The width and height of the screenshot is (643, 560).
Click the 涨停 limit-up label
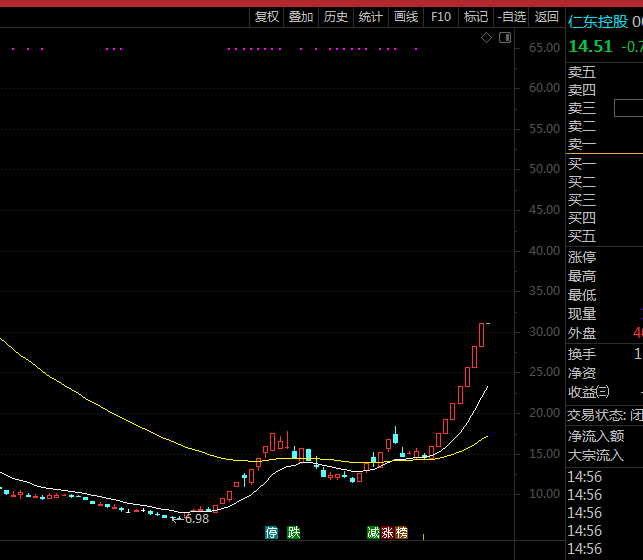(582, 257)
